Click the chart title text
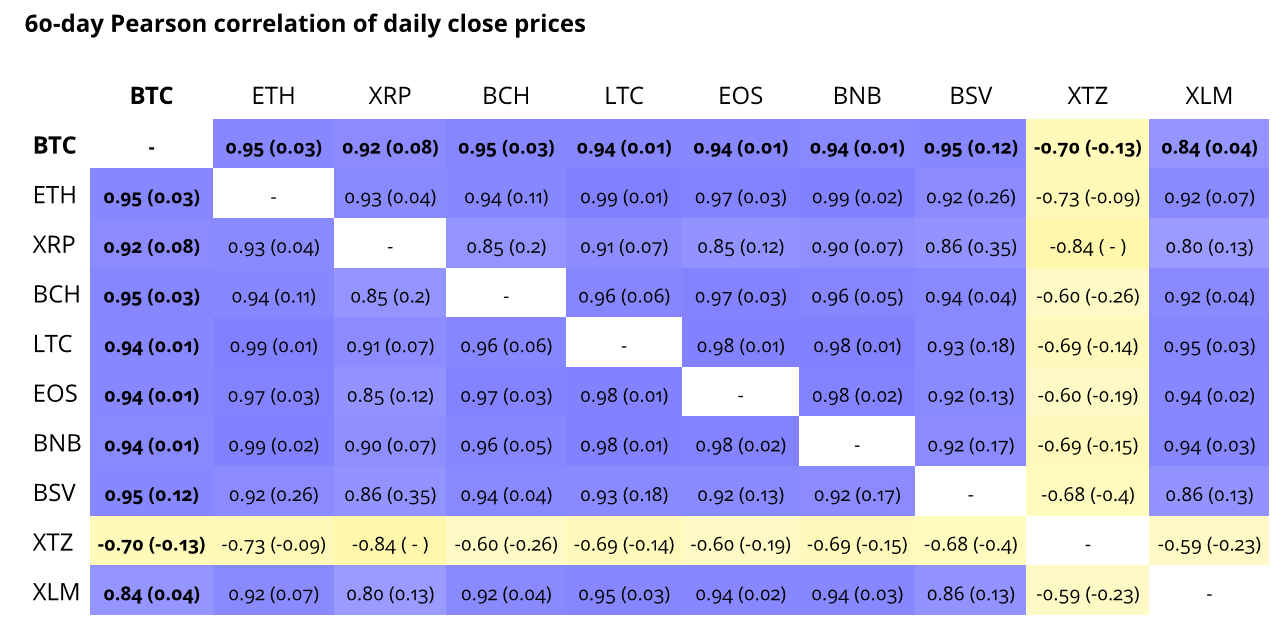 (x=305, y=25)
